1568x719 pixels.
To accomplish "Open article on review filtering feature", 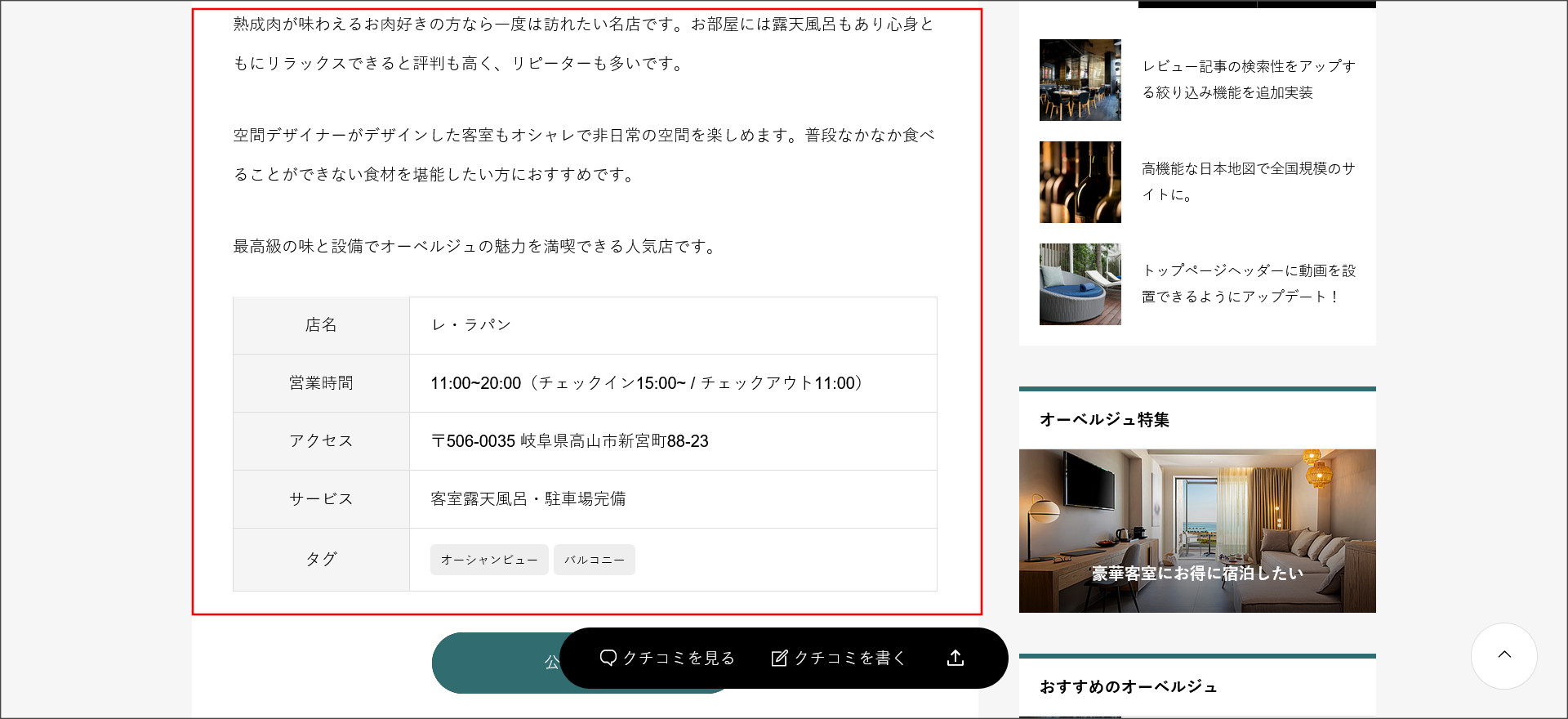I will (x=1248, y=79).
